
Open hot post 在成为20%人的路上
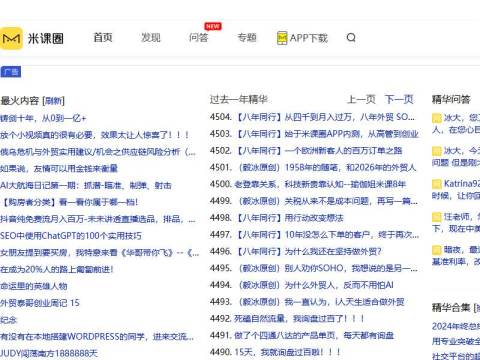tap(57, 269)
